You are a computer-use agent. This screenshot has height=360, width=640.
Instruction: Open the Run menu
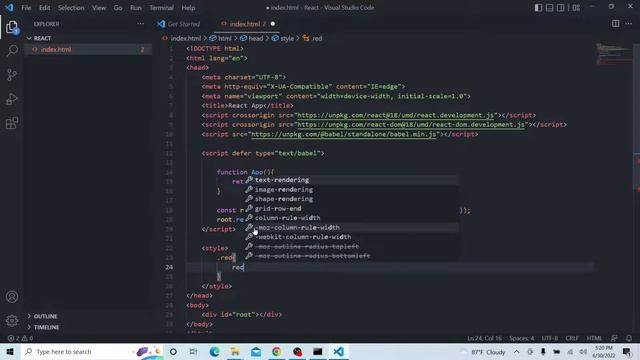click(x=136, y=8)
